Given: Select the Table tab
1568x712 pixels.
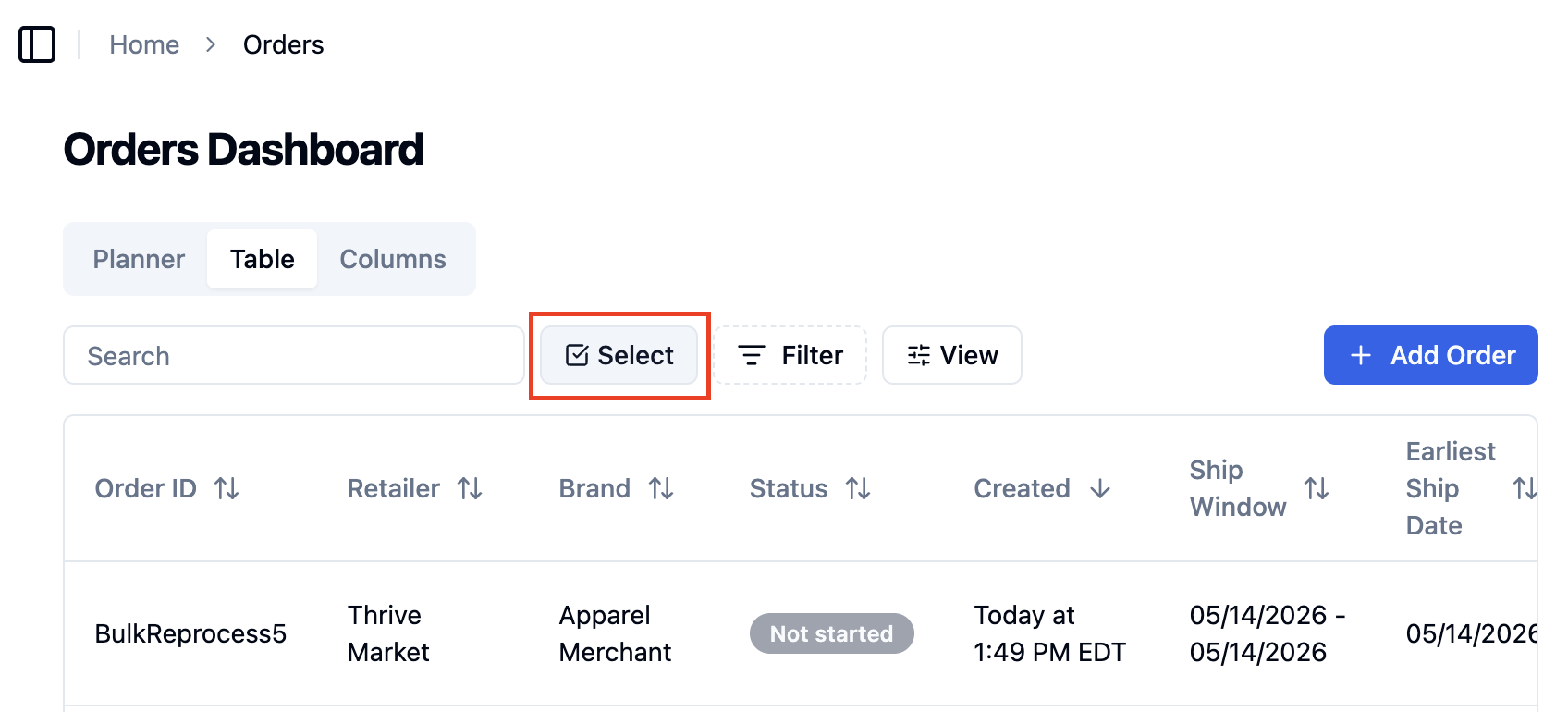Looking at the screenshot, I should [263, 259].
